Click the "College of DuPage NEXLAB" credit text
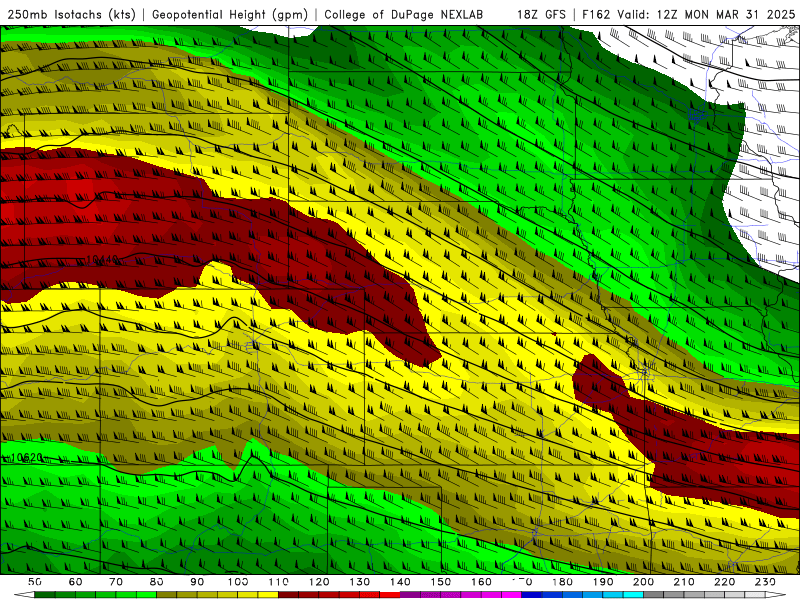This screenshot has width=800, height=600. click(403, 14)
